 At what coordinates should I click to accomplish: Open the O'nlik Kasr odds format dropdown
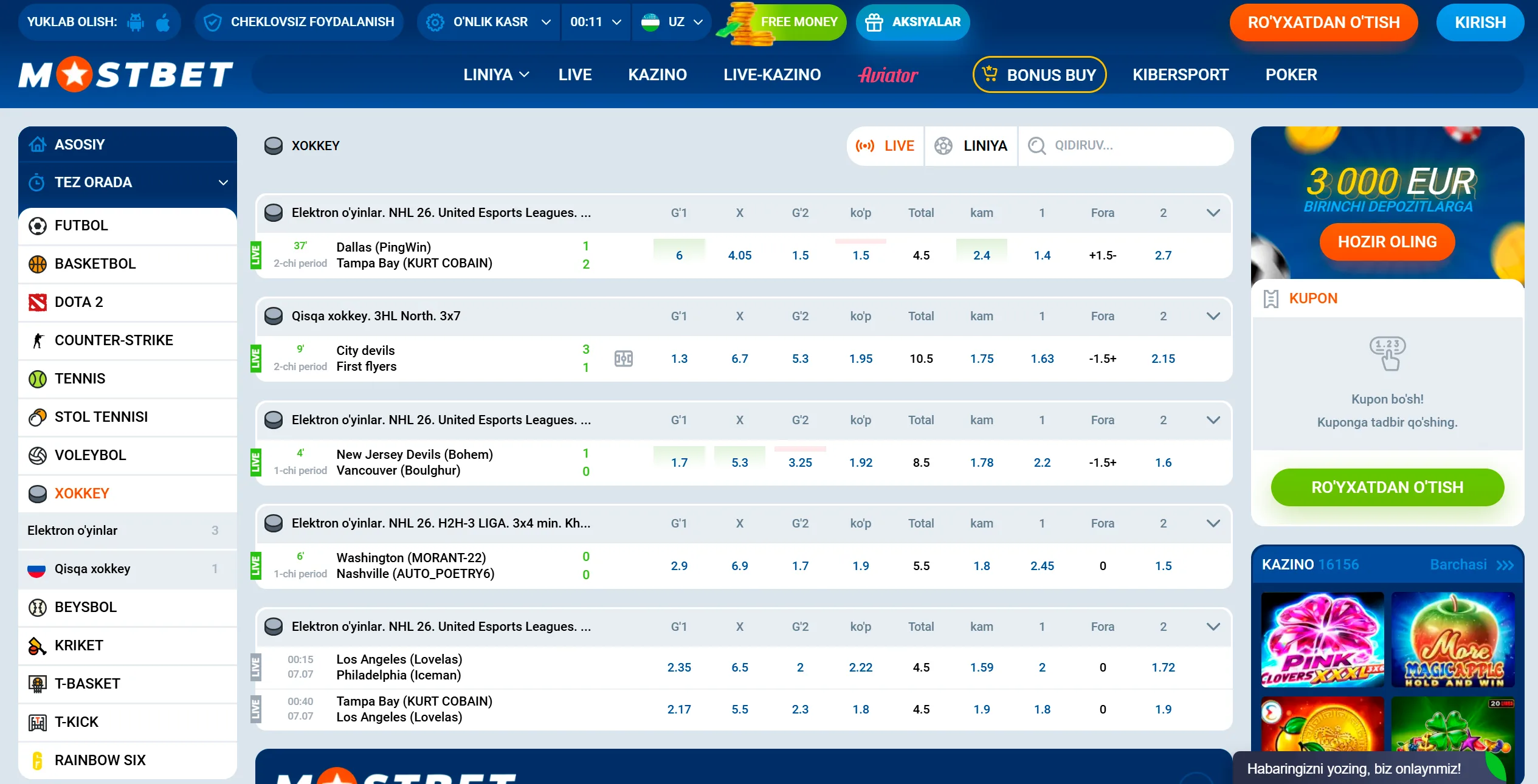click(x=488, y=22)
